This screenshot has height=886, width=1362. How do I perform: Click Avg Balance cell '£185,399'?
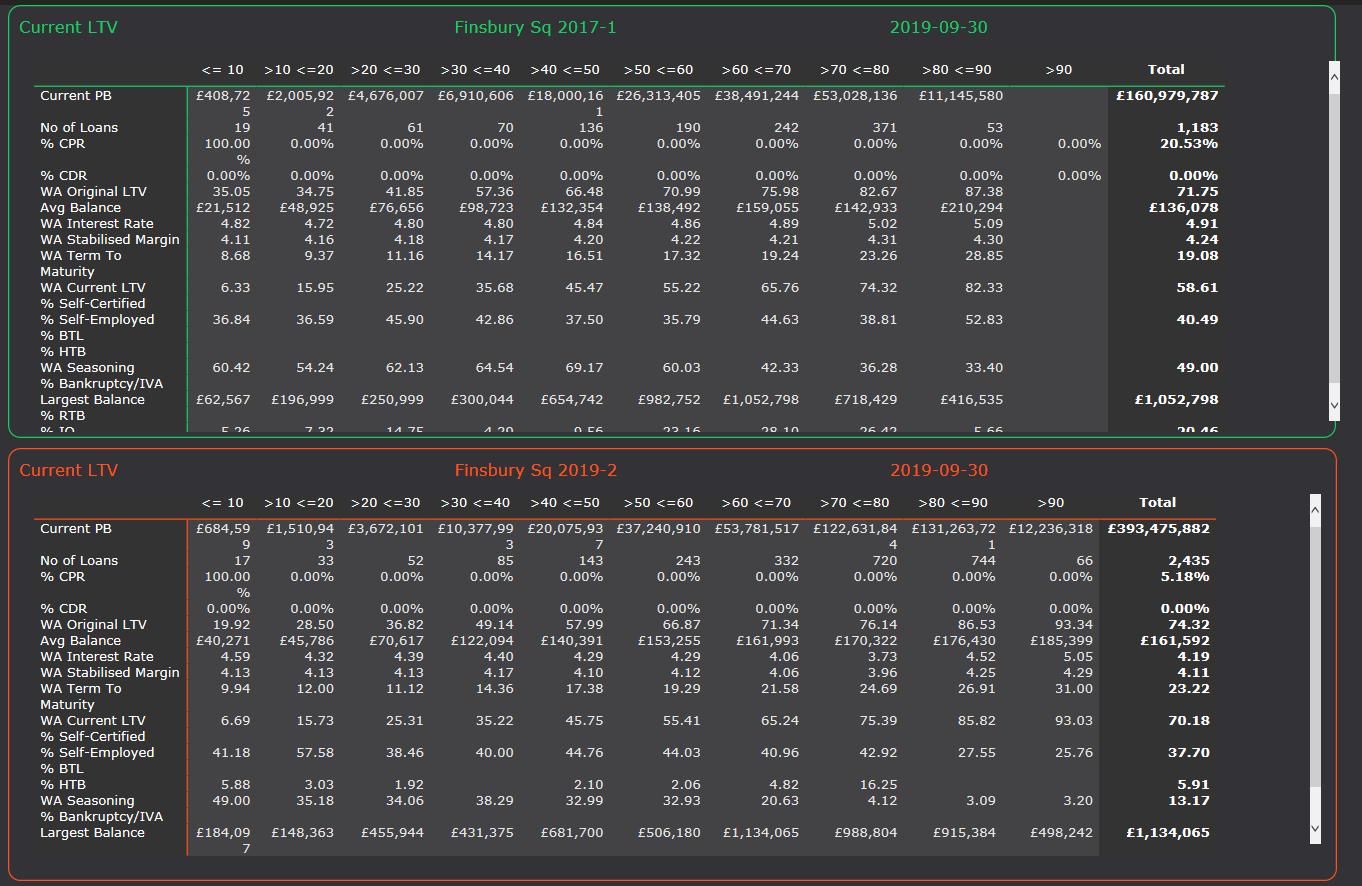pyautogui.click(x=1062, y=641)
